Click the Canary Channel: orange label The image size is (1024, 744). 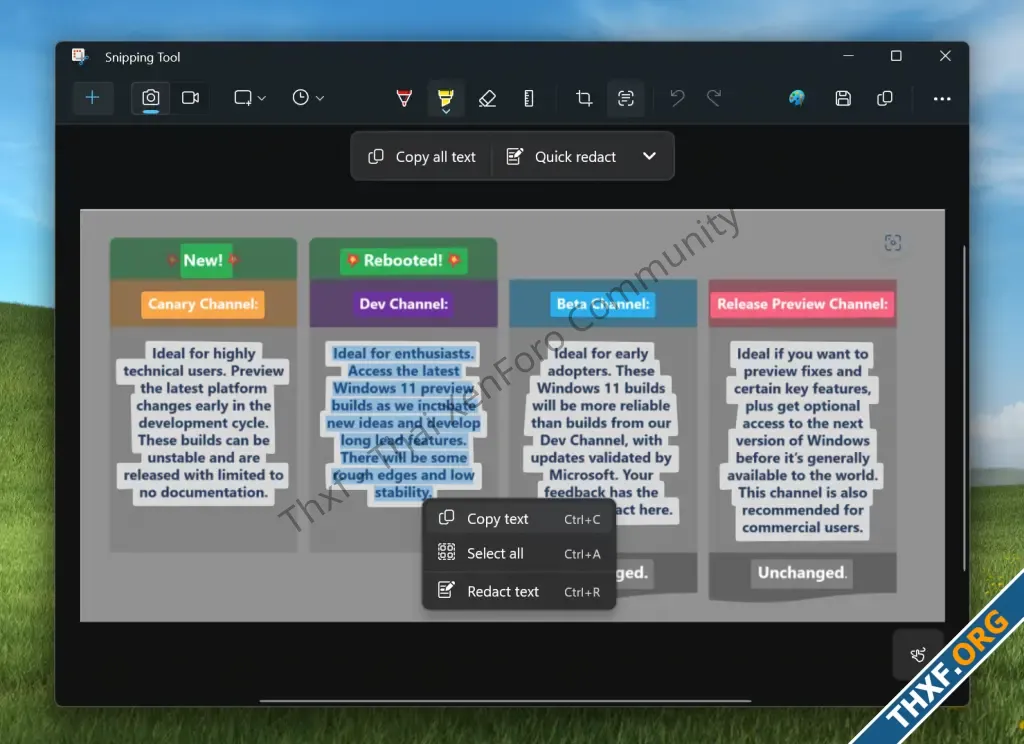[203, 304]
